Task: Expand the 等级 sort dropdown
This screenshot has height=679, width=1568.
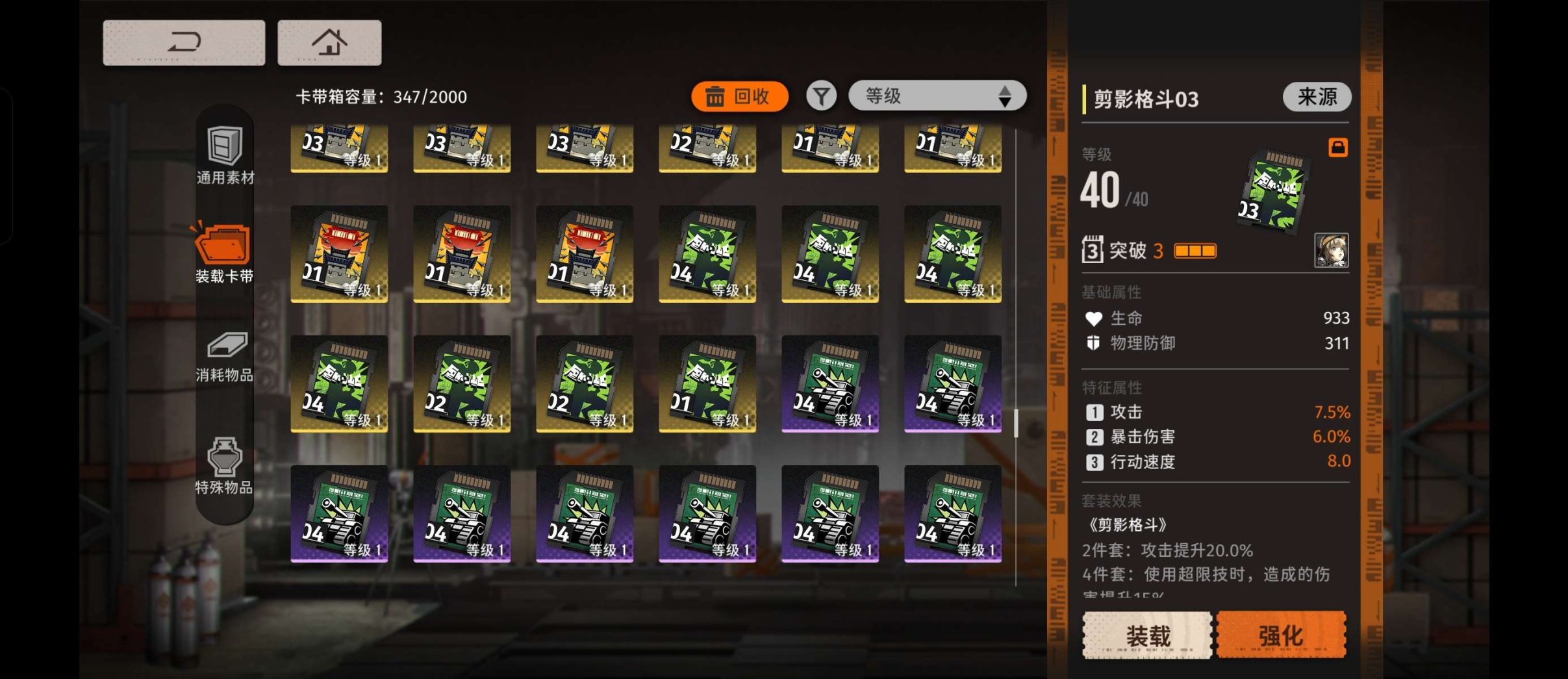Action: pyautogui.click(x=937, y=96)
